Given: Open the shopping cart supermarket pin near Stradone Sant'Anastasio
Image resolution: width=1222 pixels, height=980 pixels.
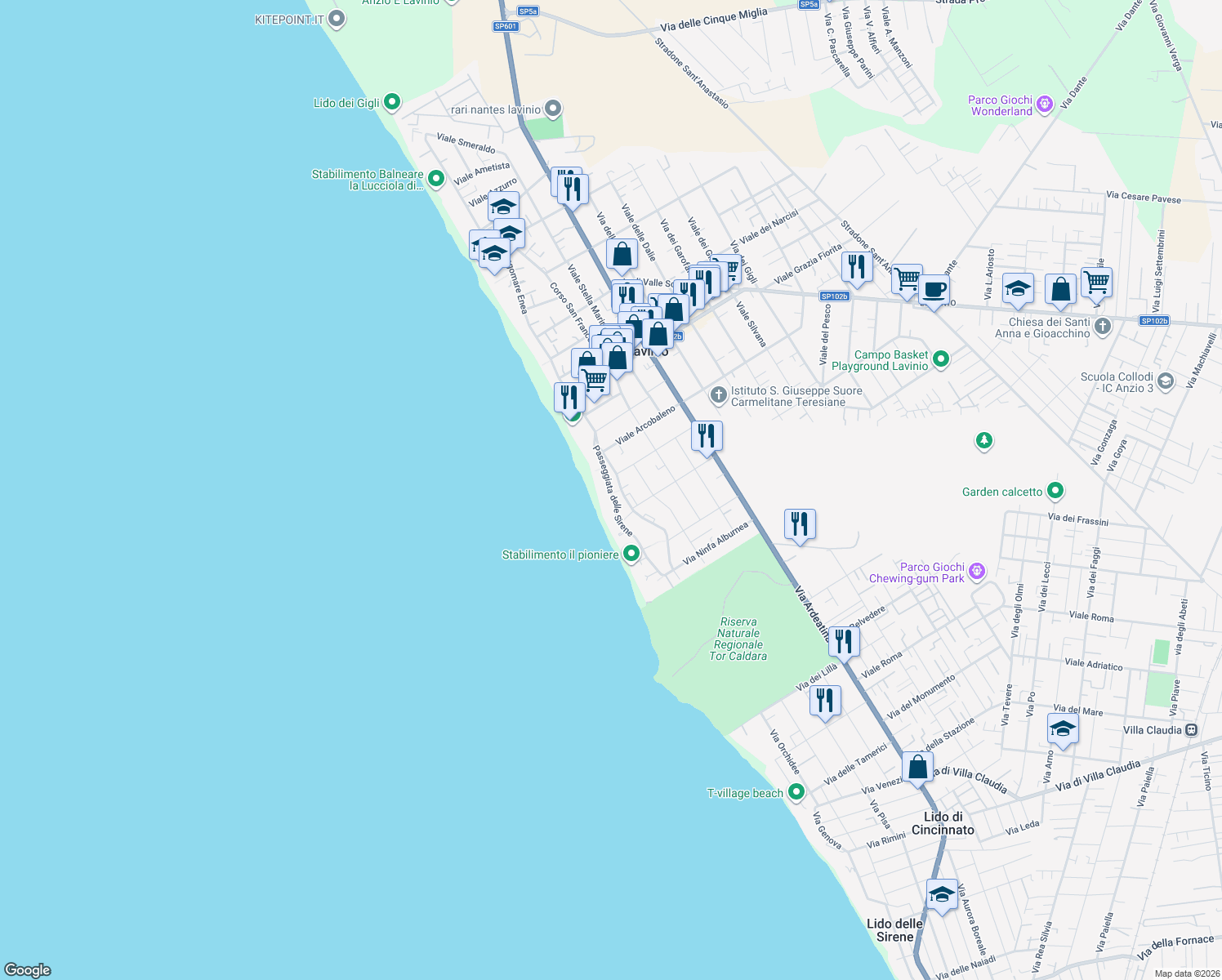Looking at the screenshot, I should [907, 278].
